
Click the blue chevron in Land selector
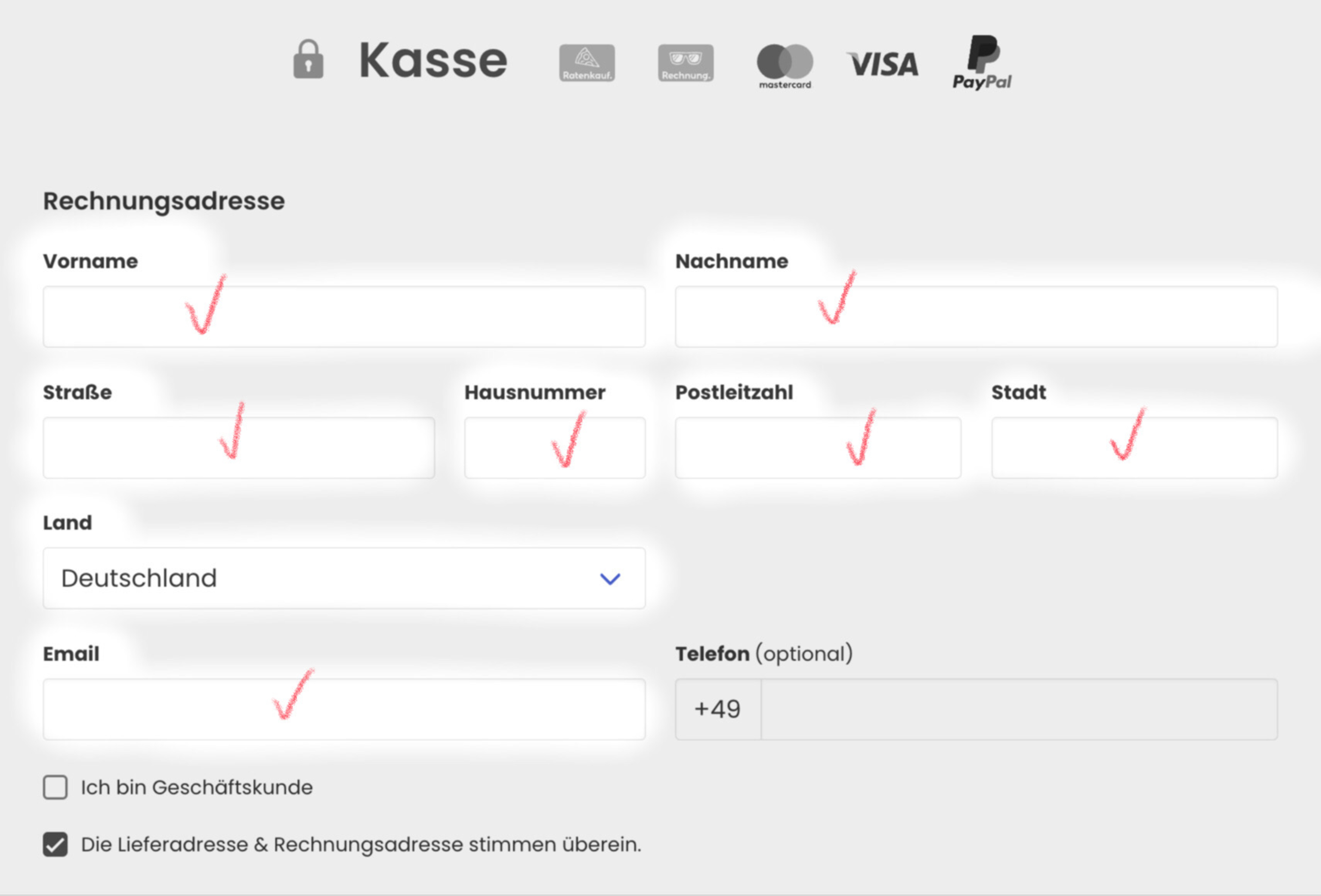click(610, 579)
